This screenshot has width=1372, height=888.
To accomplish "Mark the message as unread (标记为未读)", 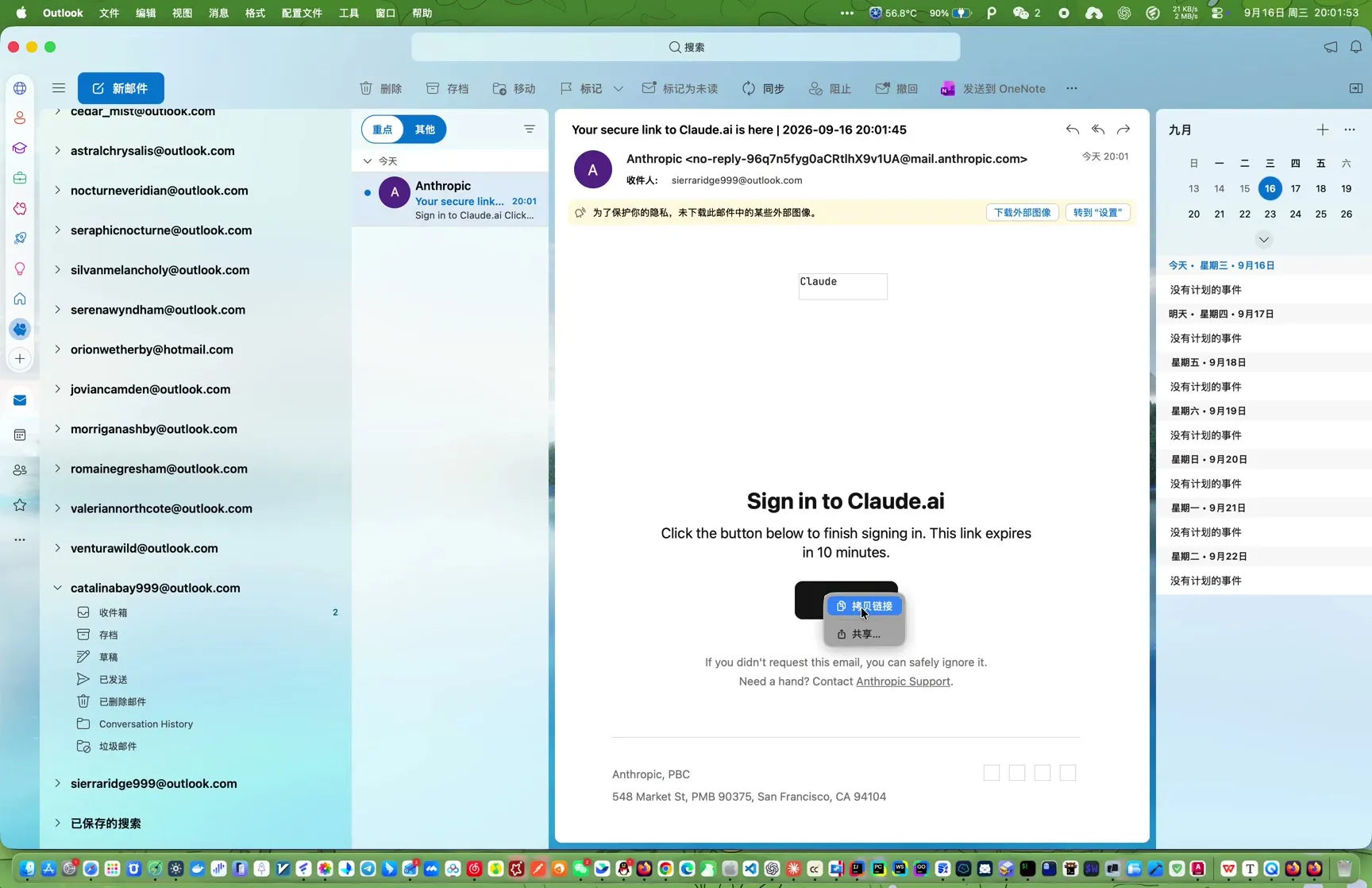I will click(x=680, y=88).
